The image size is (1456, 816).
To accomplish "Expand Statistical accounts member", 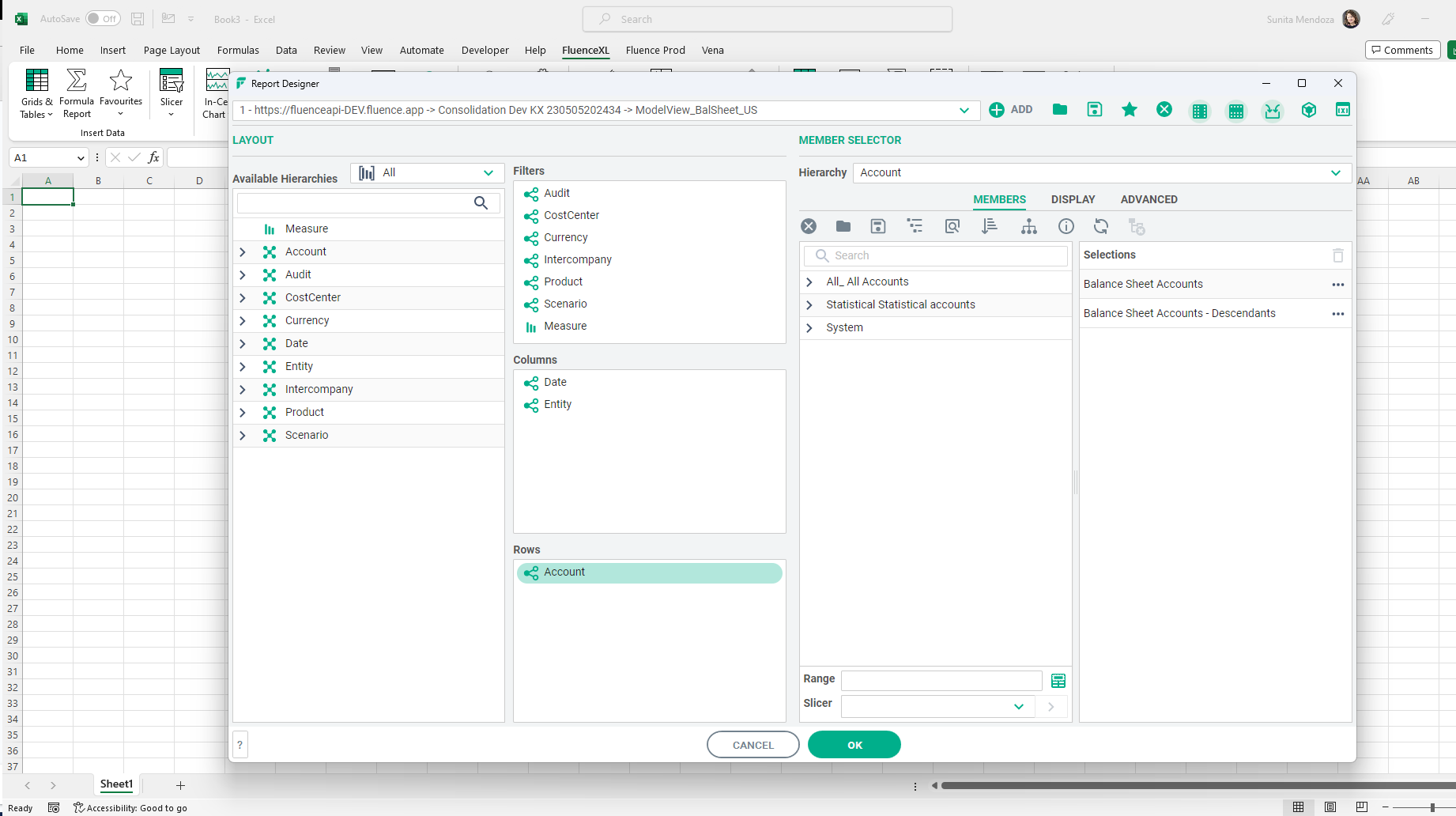I will pos(809,305).
